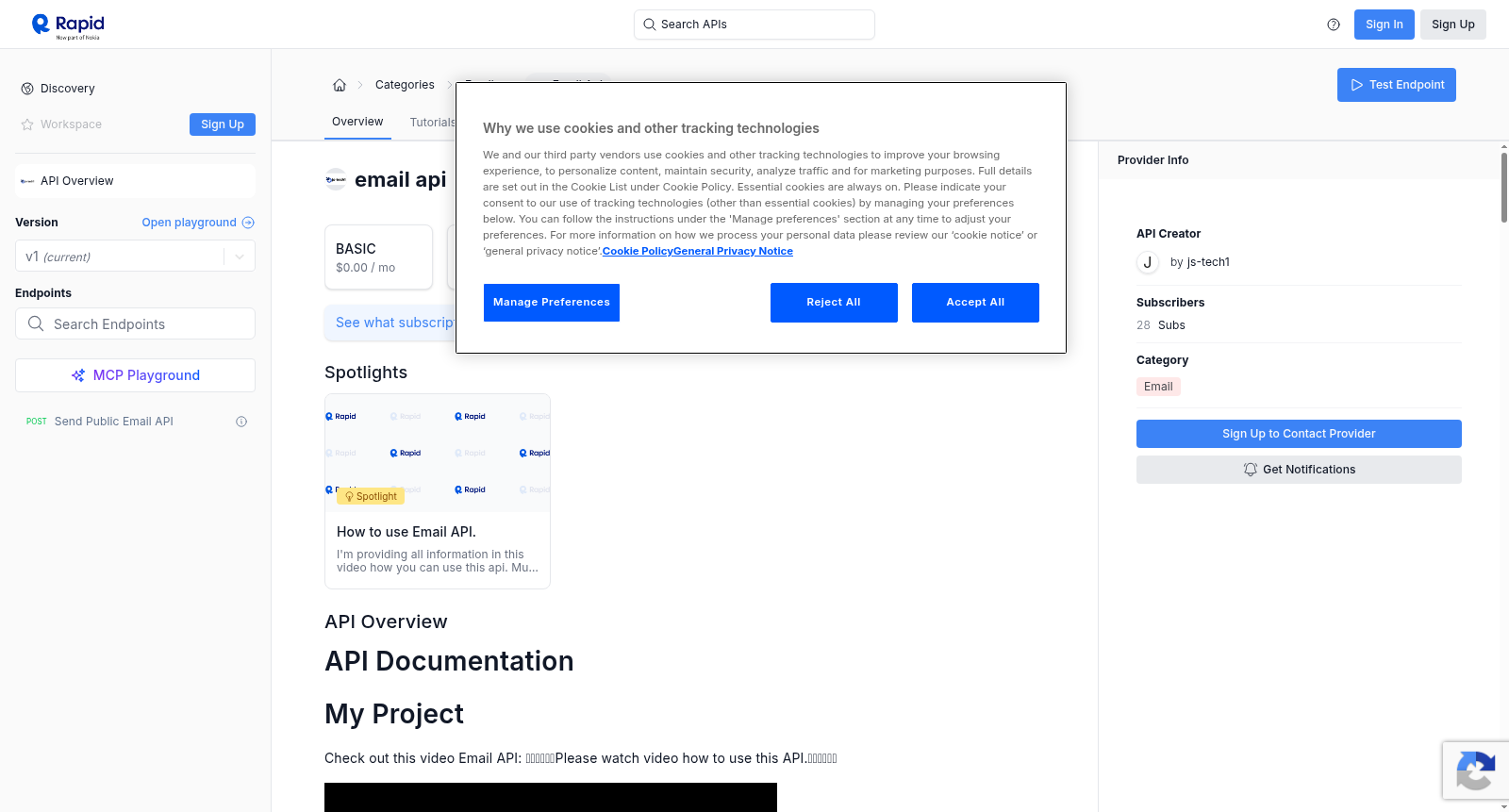Click the Search Endpoints field

point(135,323)
